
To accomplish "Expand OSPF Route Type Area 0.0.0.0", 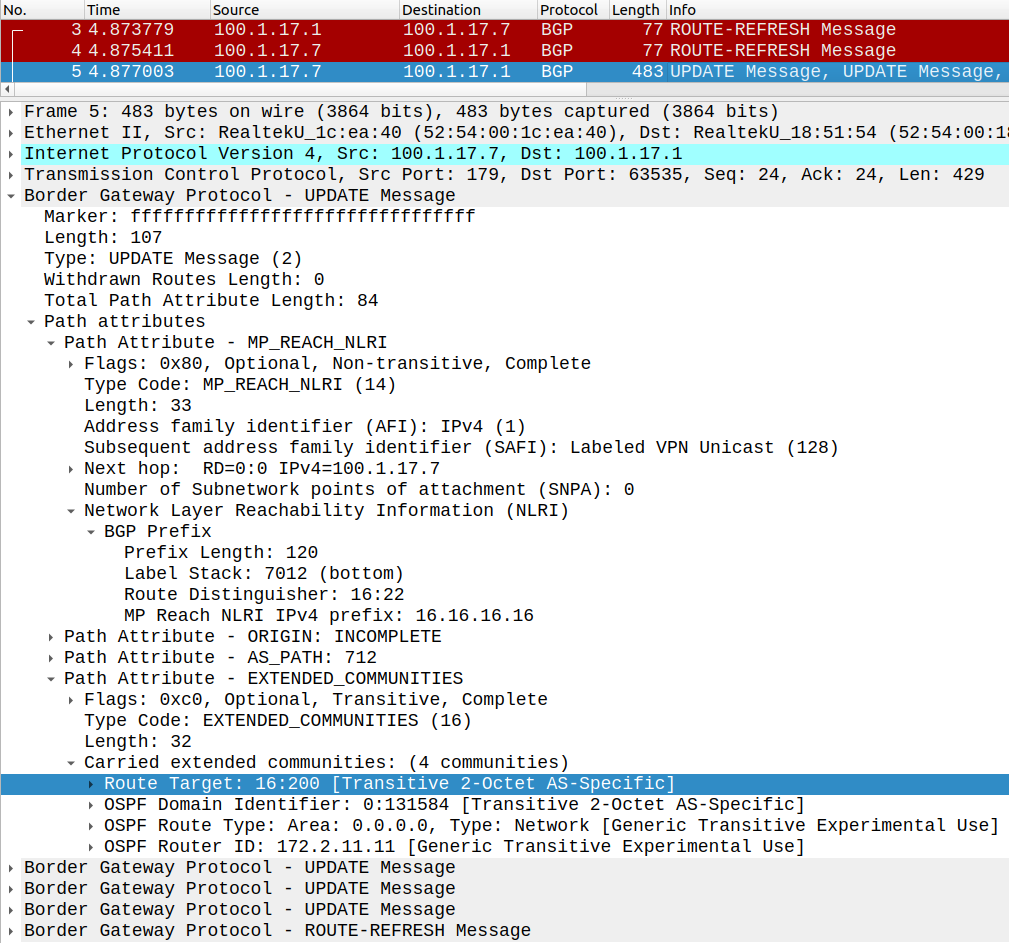I will tap(91, 826).
